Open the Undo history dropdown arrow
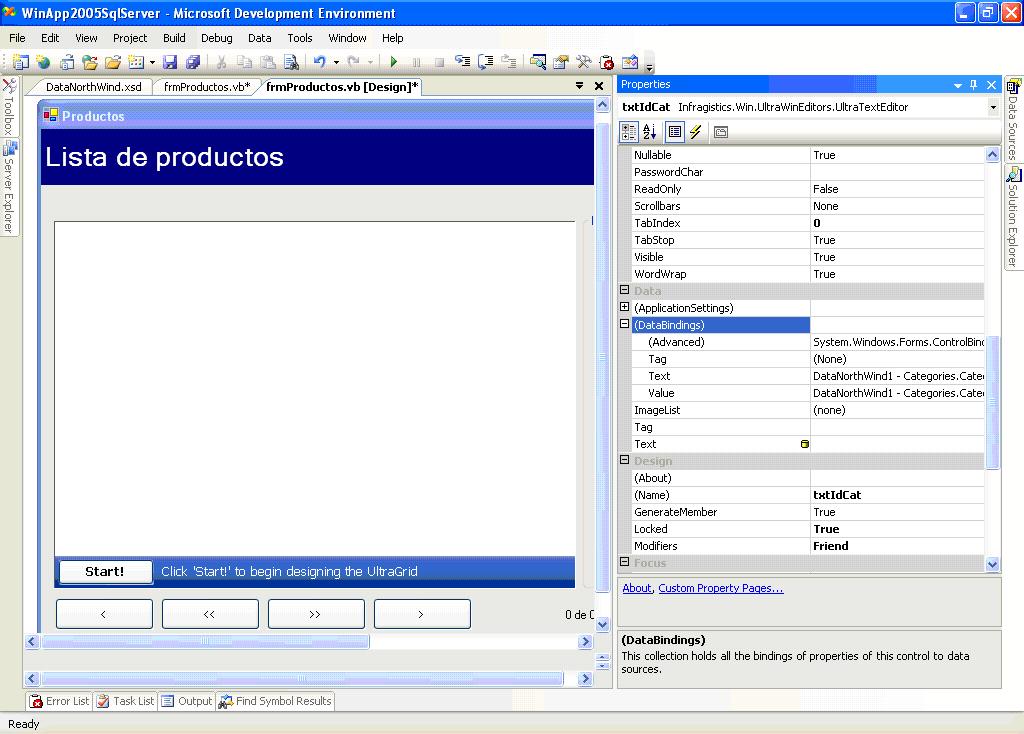1024x734 pixels. click(336, 63)
